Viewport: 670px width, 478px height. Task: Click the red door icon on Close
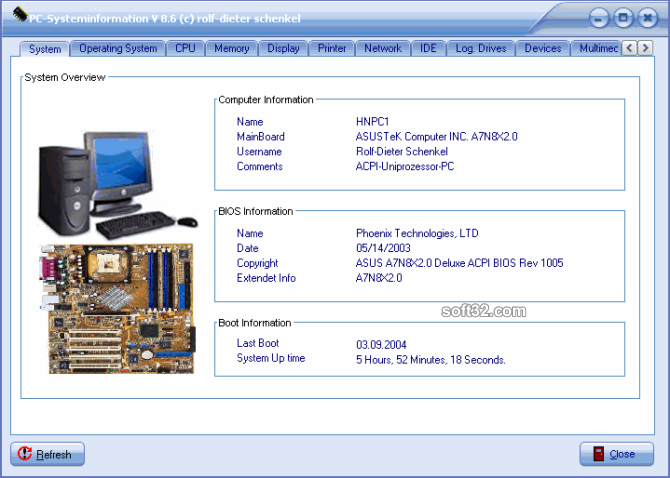pos(599,454)
